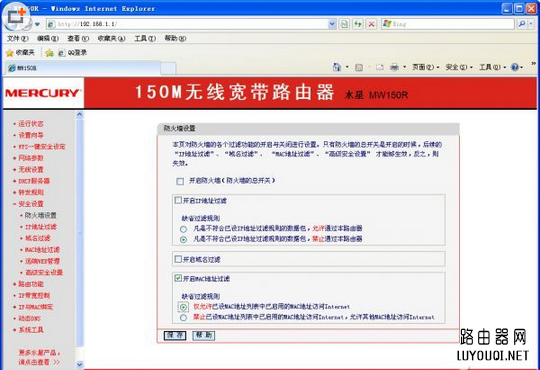
Task: Open the Edit (编辑) menu
Action: pyautogui.click(x=48, y=38)
